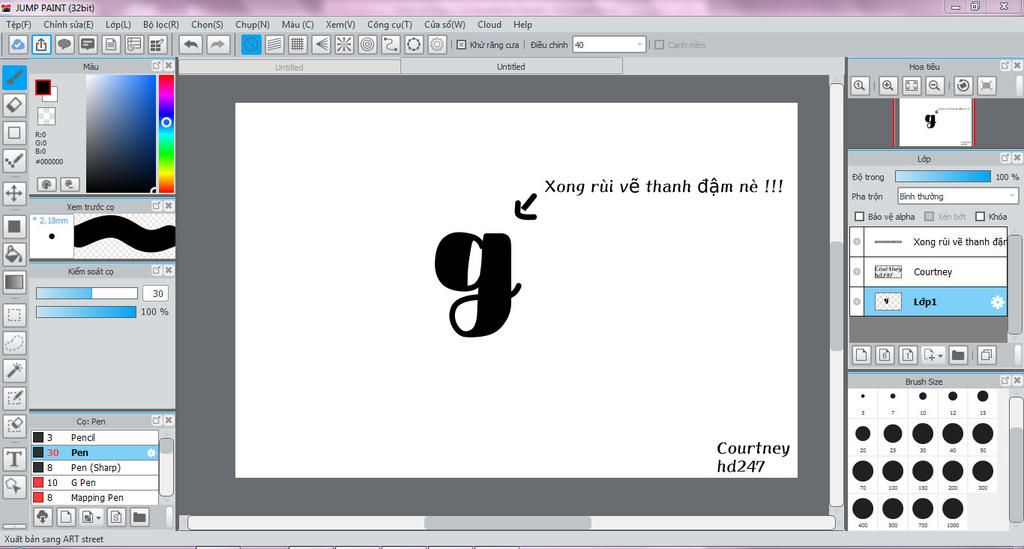Click the export/share icon

tap(41, 44)
